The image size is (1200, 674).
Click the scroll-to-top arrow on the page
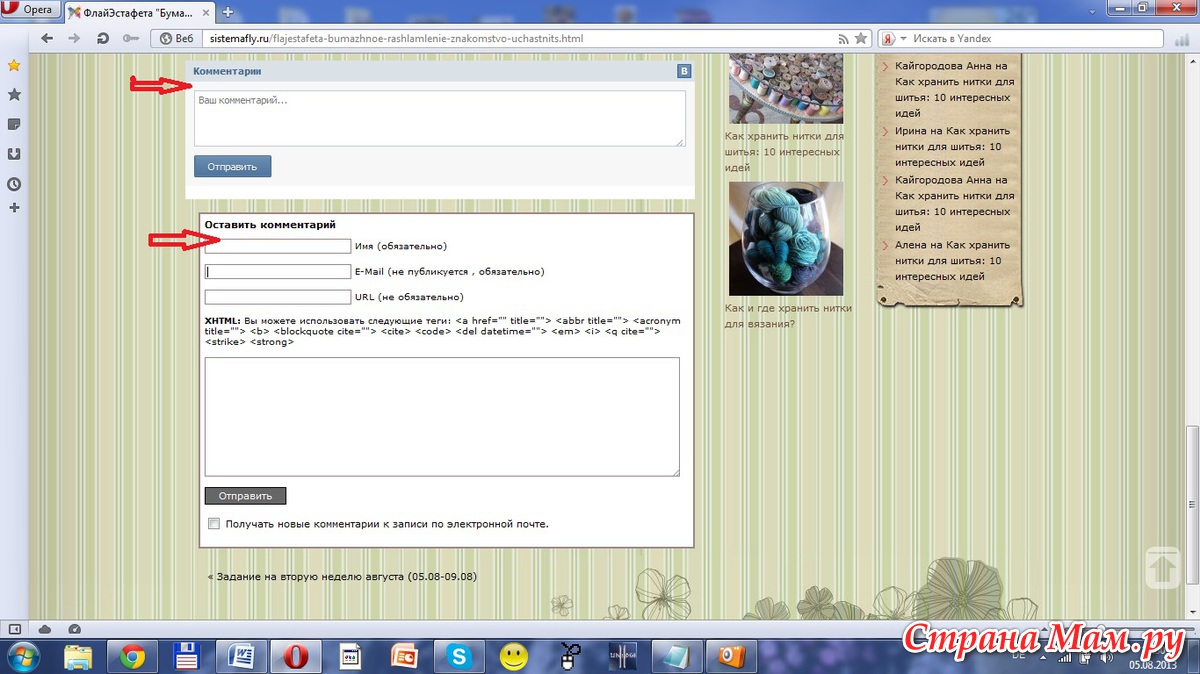tap(1163, 567)
